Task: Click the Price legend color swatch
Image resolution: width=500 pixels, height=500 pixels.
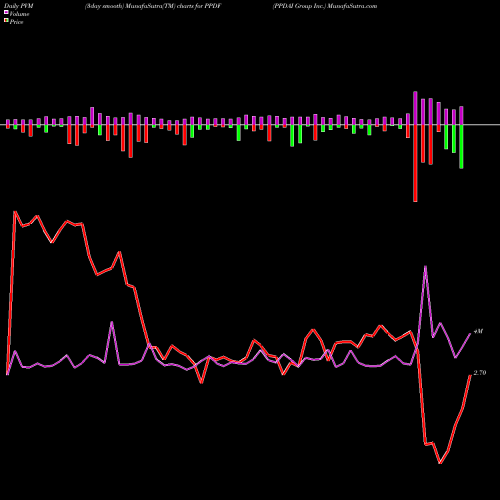Action: tap(6, 21)
